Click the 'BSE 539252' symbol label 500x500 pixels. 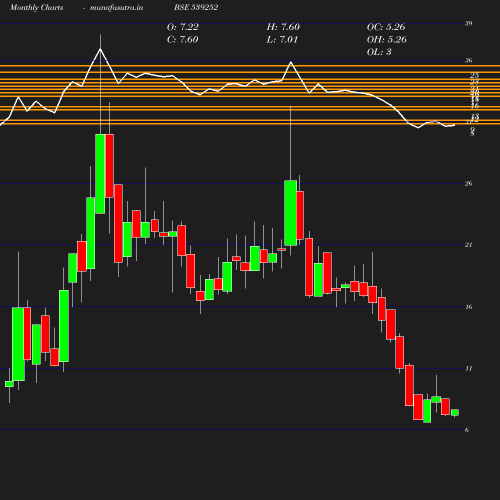tap(196, 8)
